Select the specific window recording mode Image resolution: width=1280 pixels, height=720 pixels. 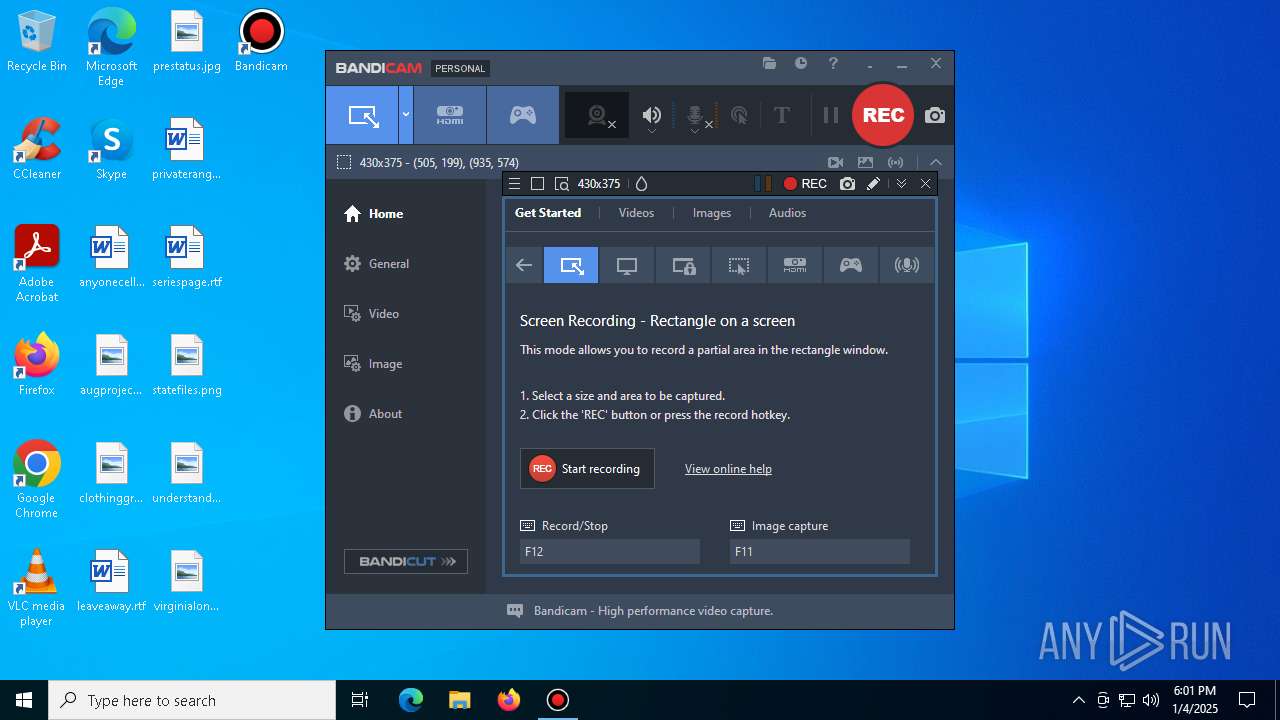pos(683,265)
